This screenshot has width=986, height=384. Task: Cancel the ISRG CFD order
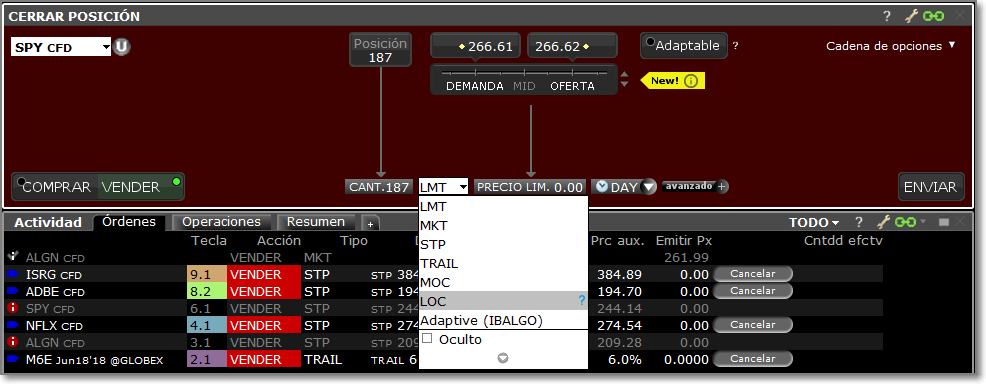[x=753, y=274]
